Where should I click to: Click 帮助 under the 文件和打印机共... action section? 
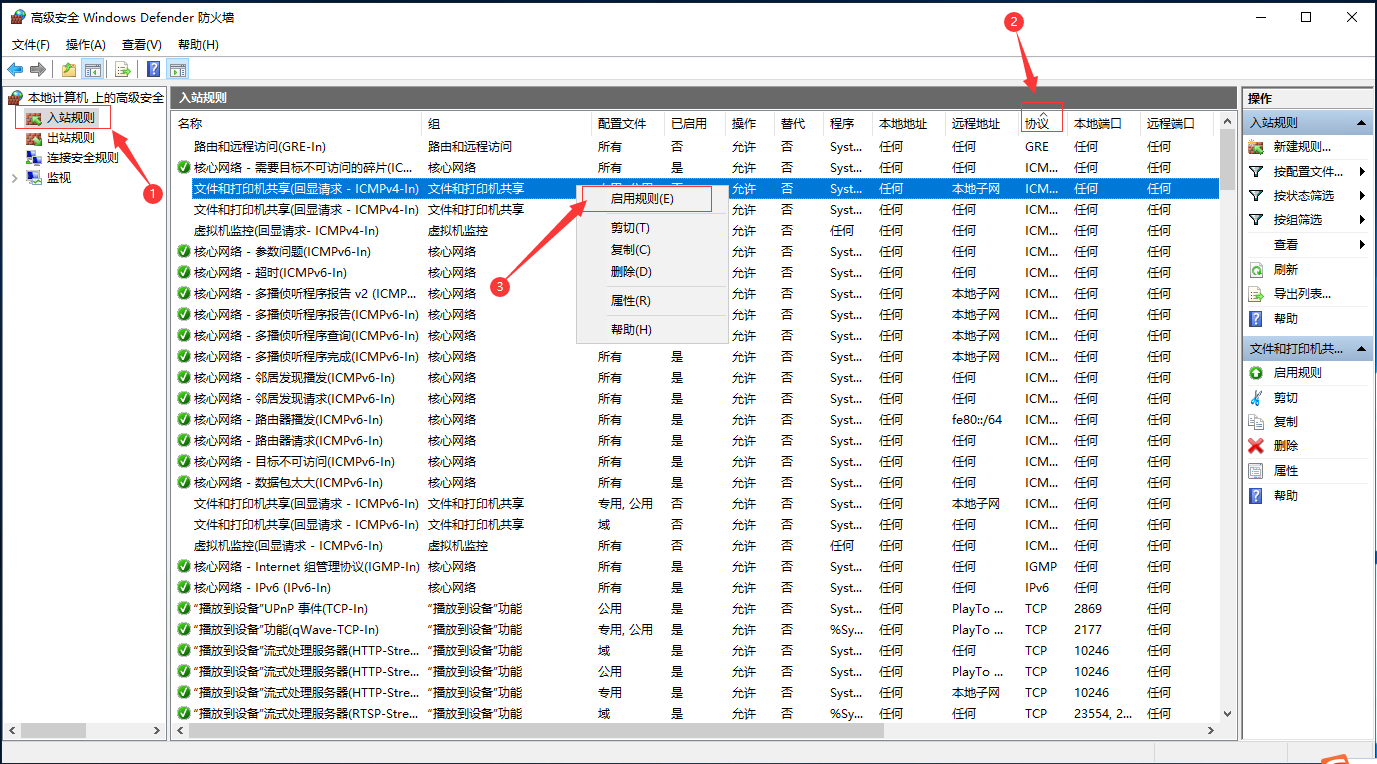[x=1285, y=495]
